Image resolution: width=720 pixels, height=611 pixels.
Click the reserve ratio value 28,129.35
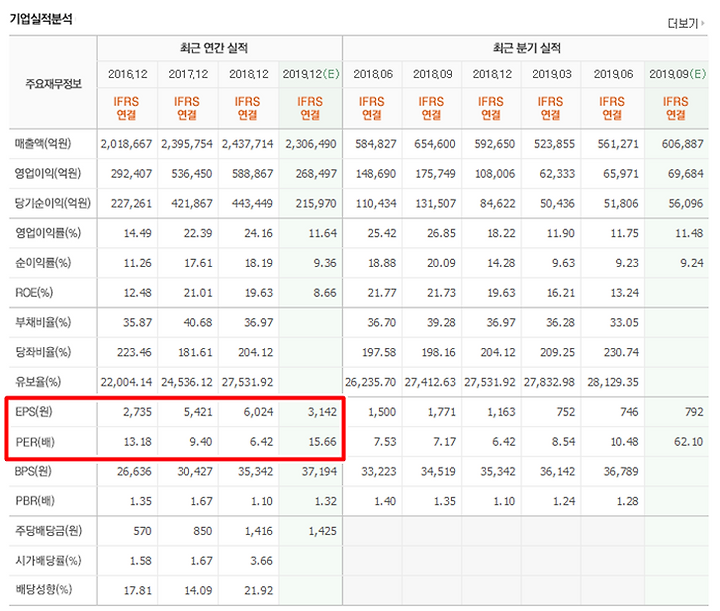613,382
